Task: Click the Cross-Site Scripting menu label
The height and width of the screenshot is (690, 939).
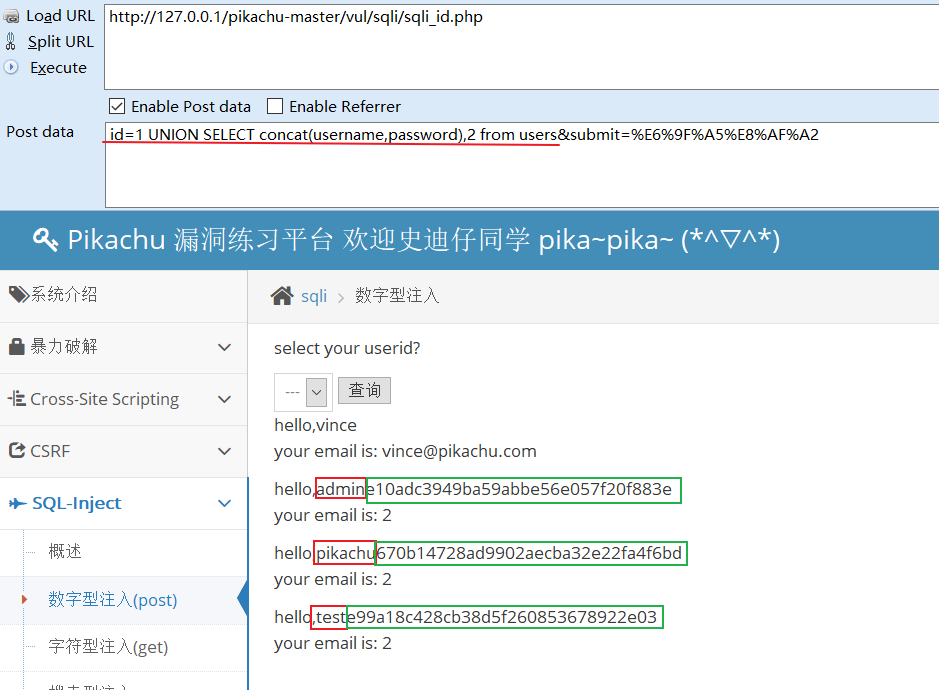Action: tap(105, 400)
